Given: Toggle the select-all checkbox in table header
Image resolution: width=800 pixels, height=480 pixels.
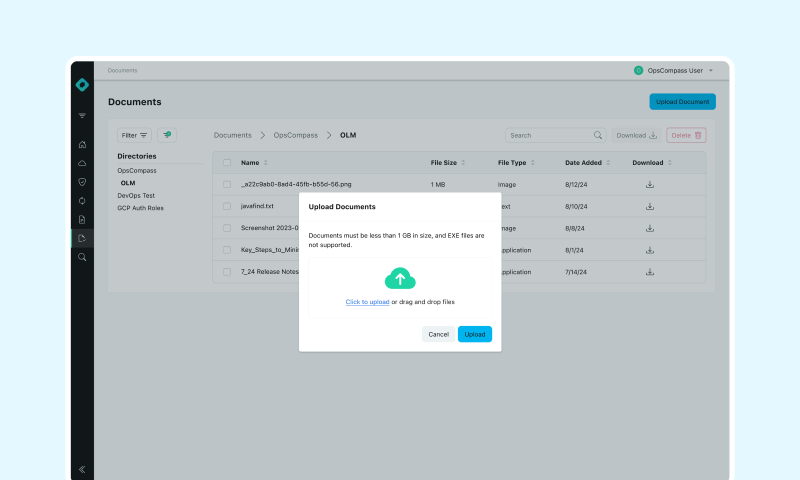Looking at the screenshot, I should (x=227, y=163).
